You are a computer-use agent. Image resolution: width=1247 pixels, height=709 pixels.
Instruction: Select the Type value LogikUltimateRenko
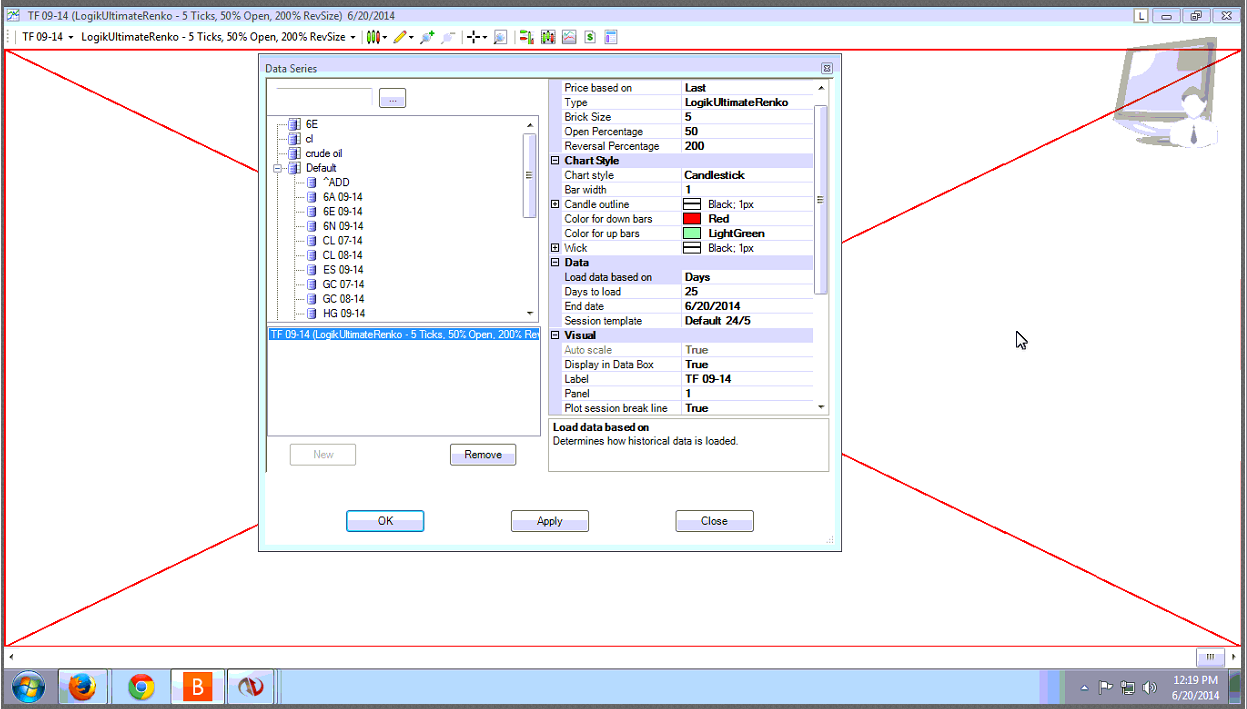(x=747, y=102)
